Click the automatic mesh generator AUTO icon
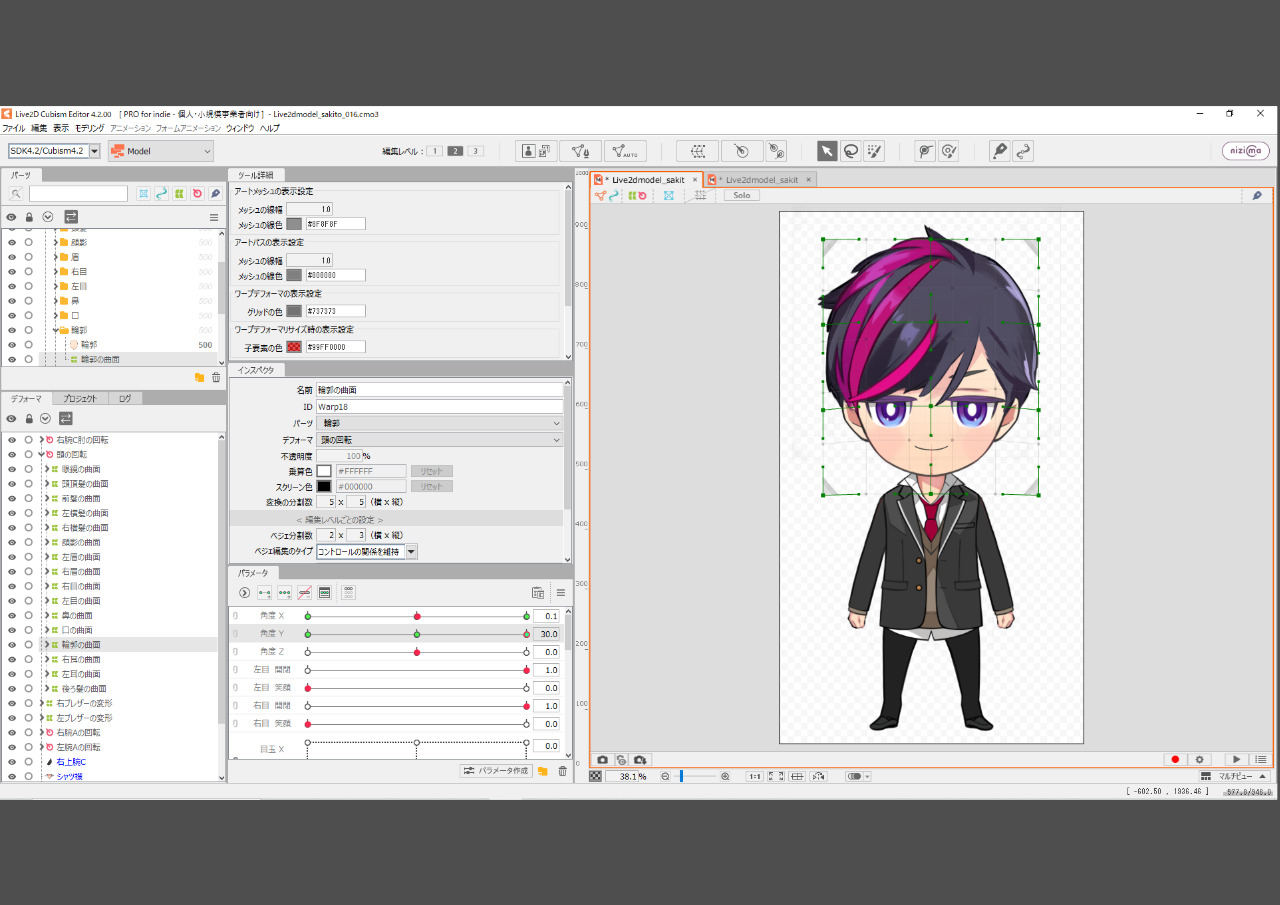This screenshot has height=905, width=1280. tap(625, 151)
